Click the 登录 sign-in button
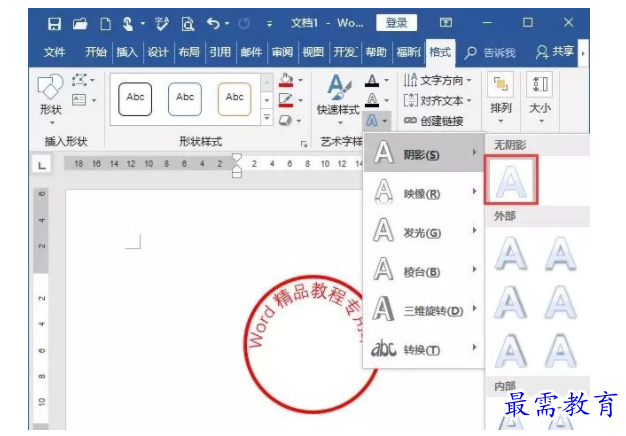The width and height of the screenshot is (626, 436). click(396, 23)
